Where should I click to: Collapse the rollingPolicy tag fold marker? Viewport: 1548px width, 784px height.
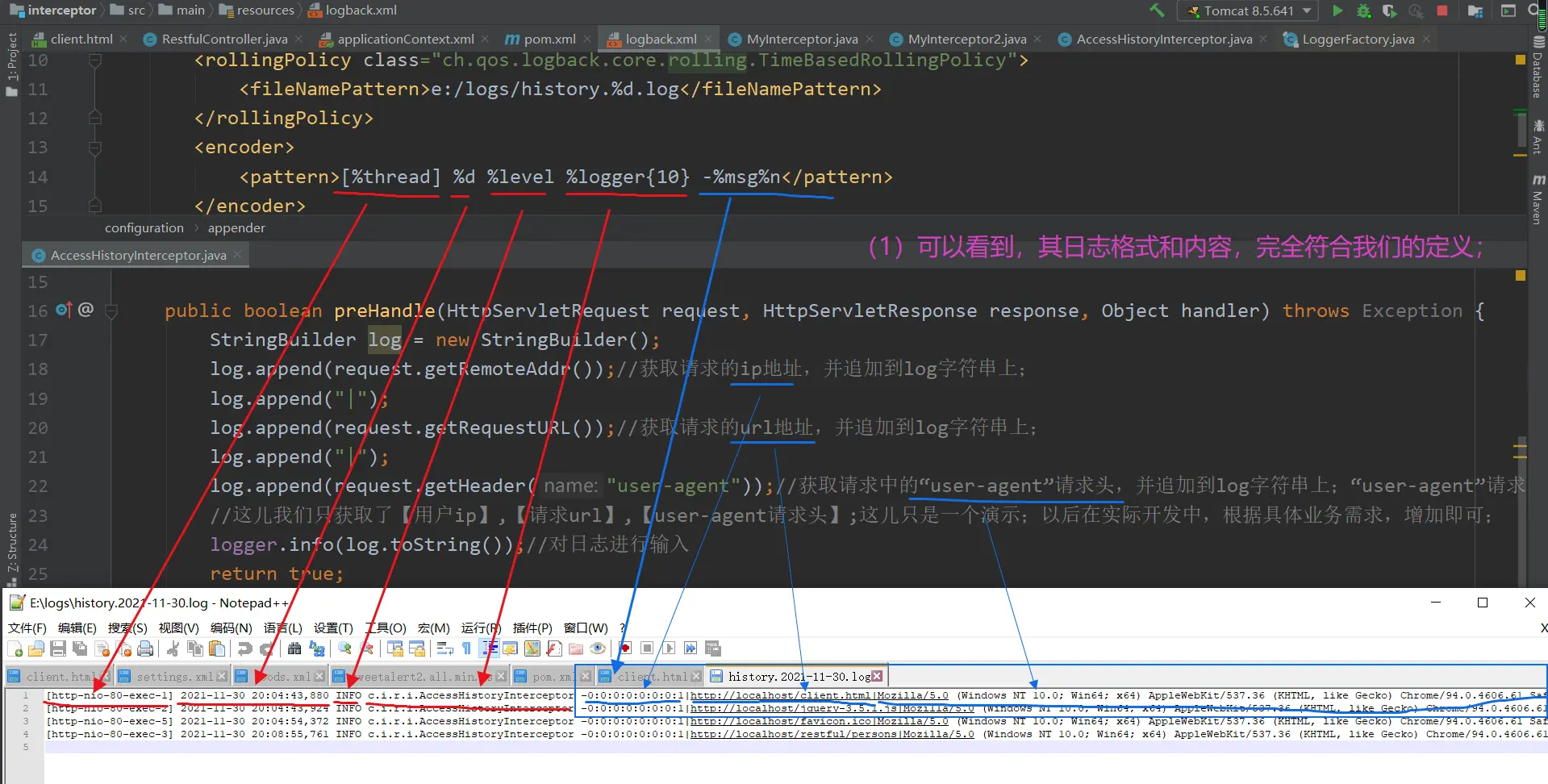click(95, 60)
